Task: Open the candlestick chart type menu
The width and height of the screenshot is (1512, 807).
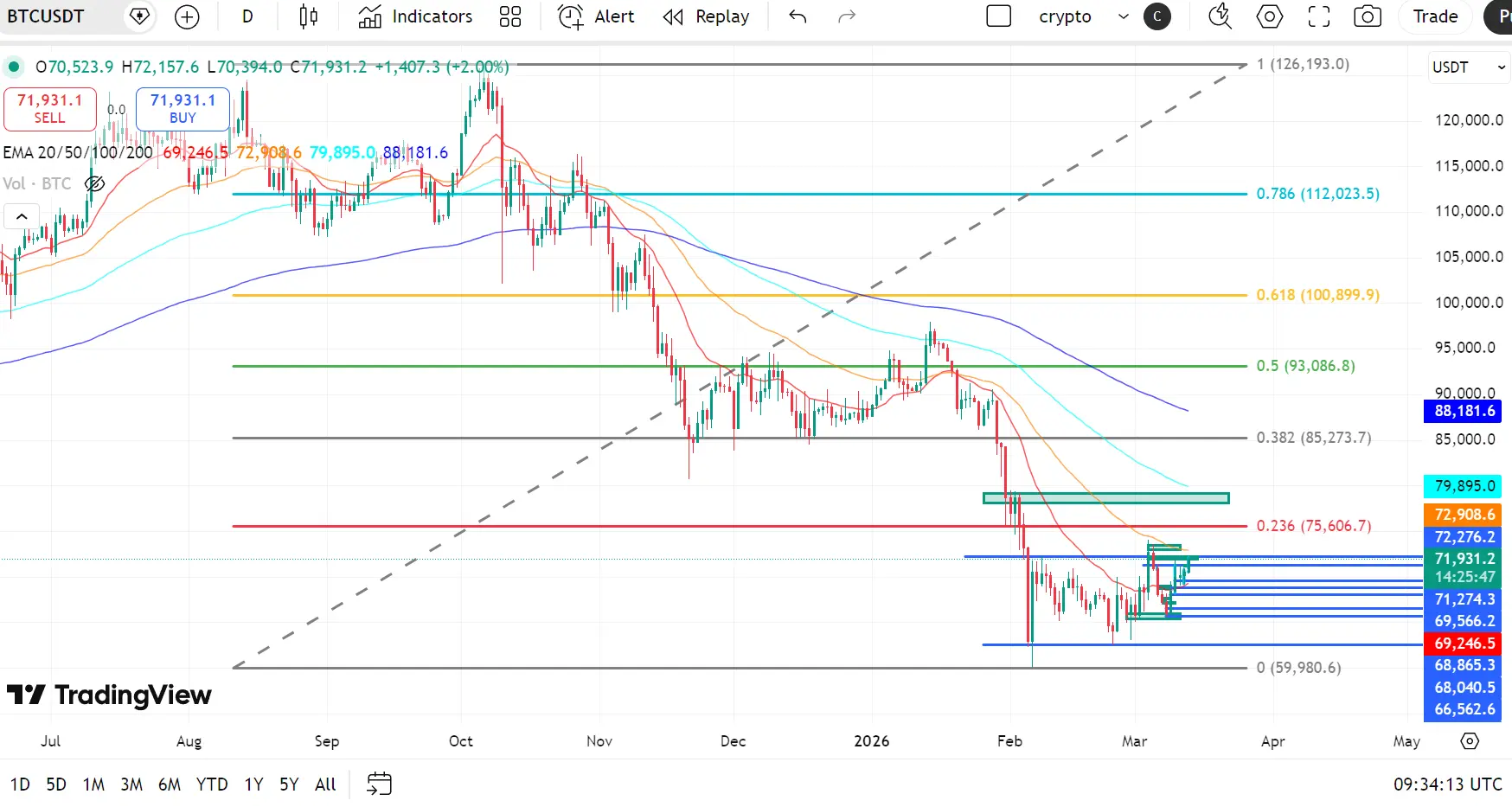Action: click(308, 16)
